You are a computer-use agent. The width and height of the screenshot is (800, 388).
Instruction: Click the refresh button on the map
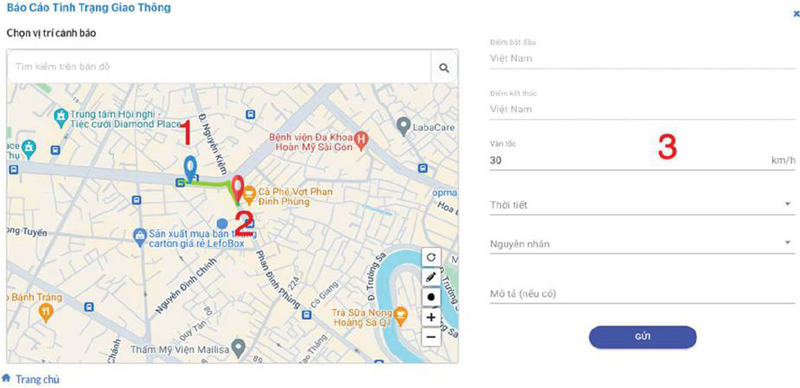431,257
